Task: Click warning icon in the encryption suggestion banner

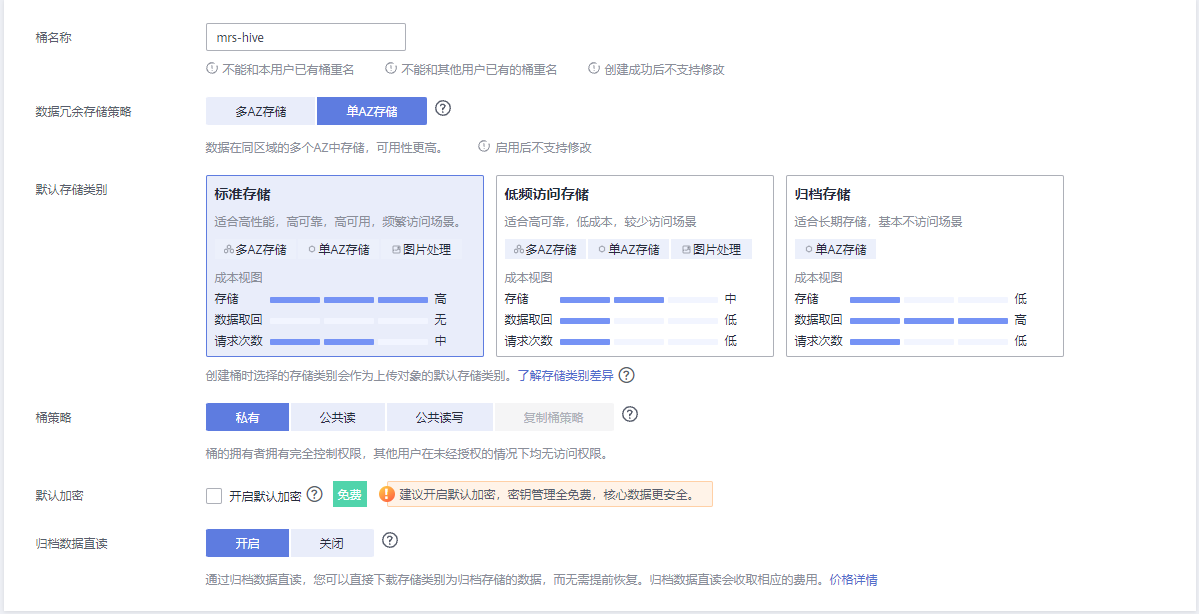Action: tap(385, 494)
